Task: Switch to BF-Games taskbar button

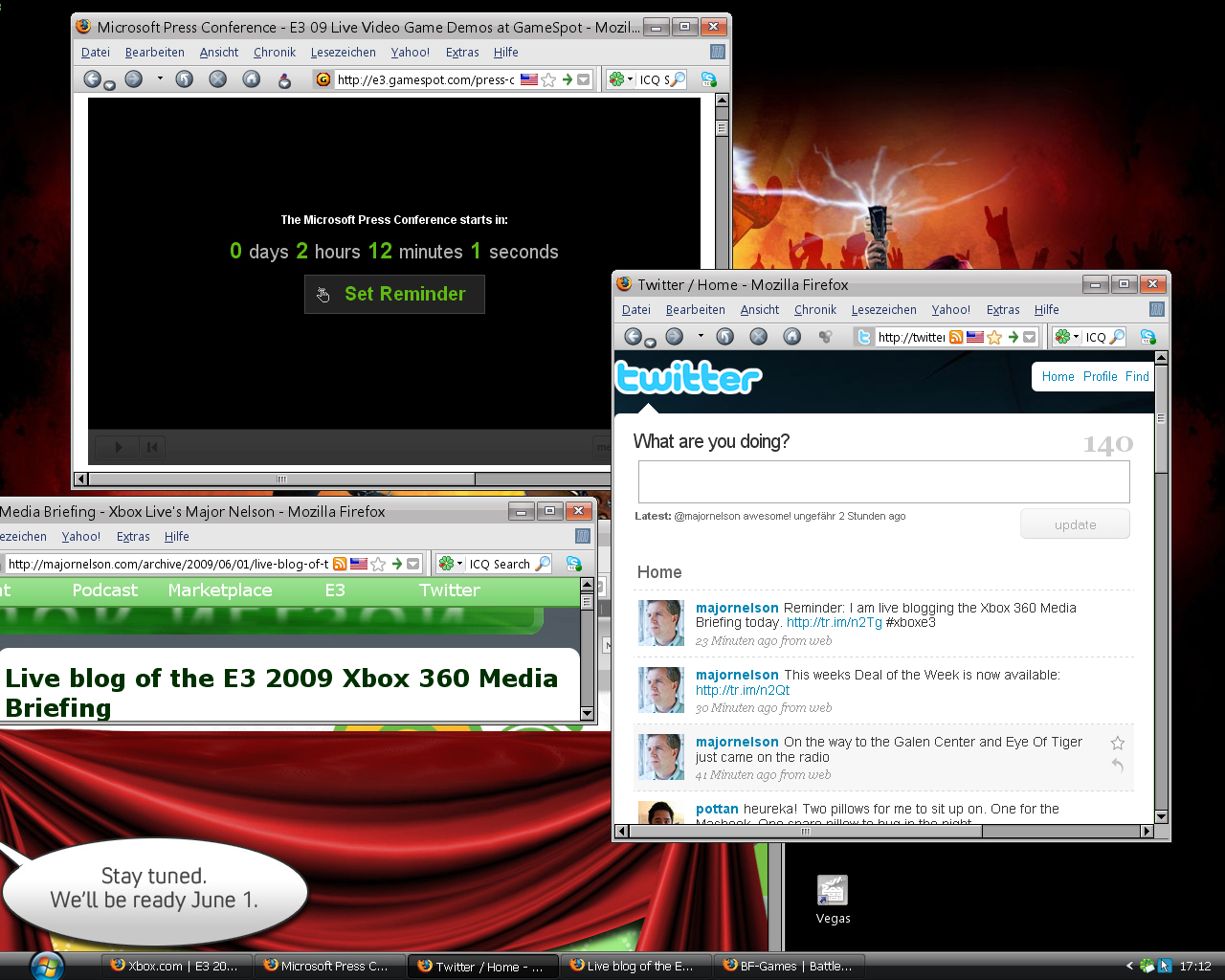Action: 790,966
